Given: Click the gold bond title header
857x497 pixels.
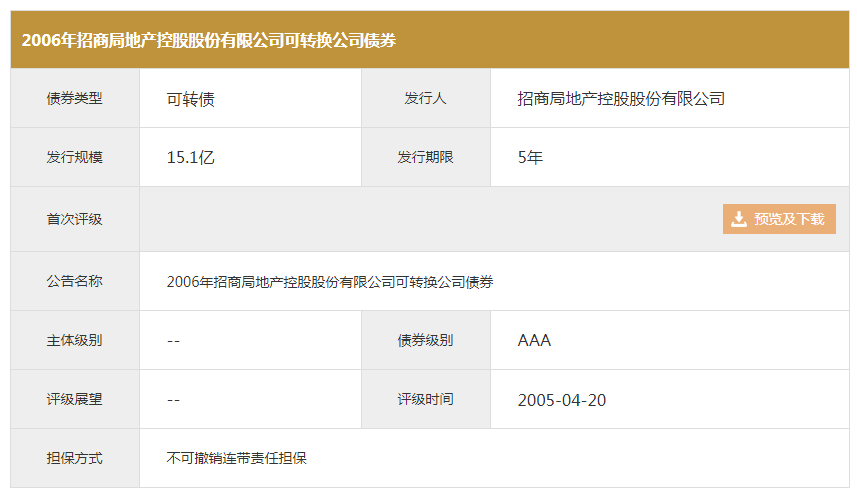Looking at the screenshot, I should tap(209, 40).
